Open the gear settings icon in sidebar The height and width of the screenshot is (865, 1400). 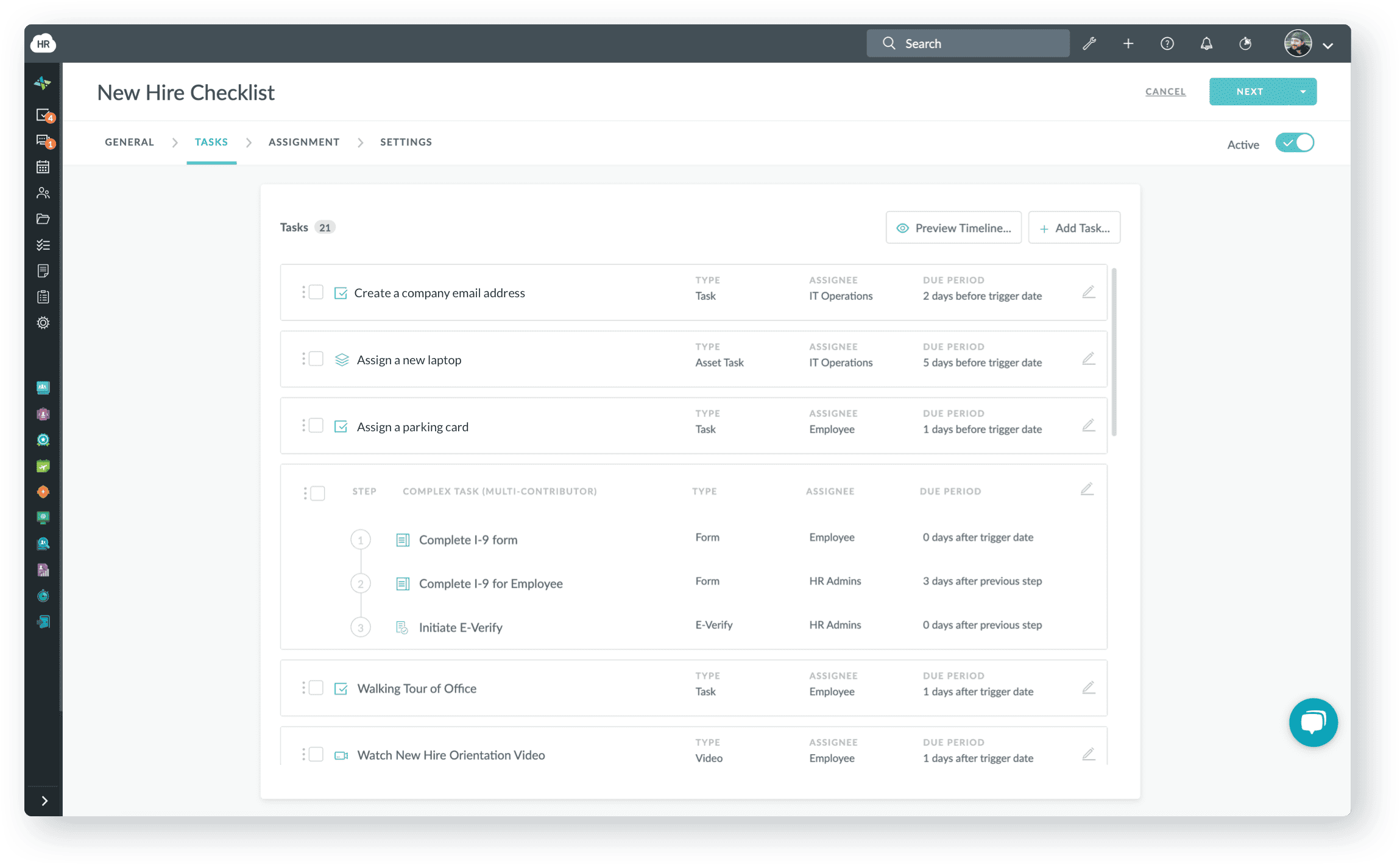coord(43,323)
